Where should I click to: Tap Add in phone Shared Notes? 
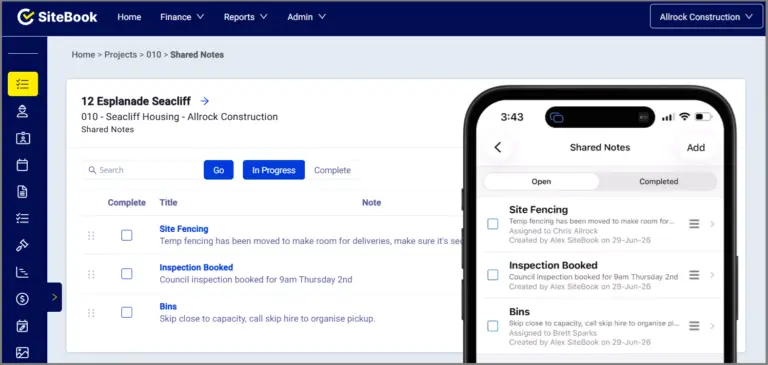coord(696,147)
